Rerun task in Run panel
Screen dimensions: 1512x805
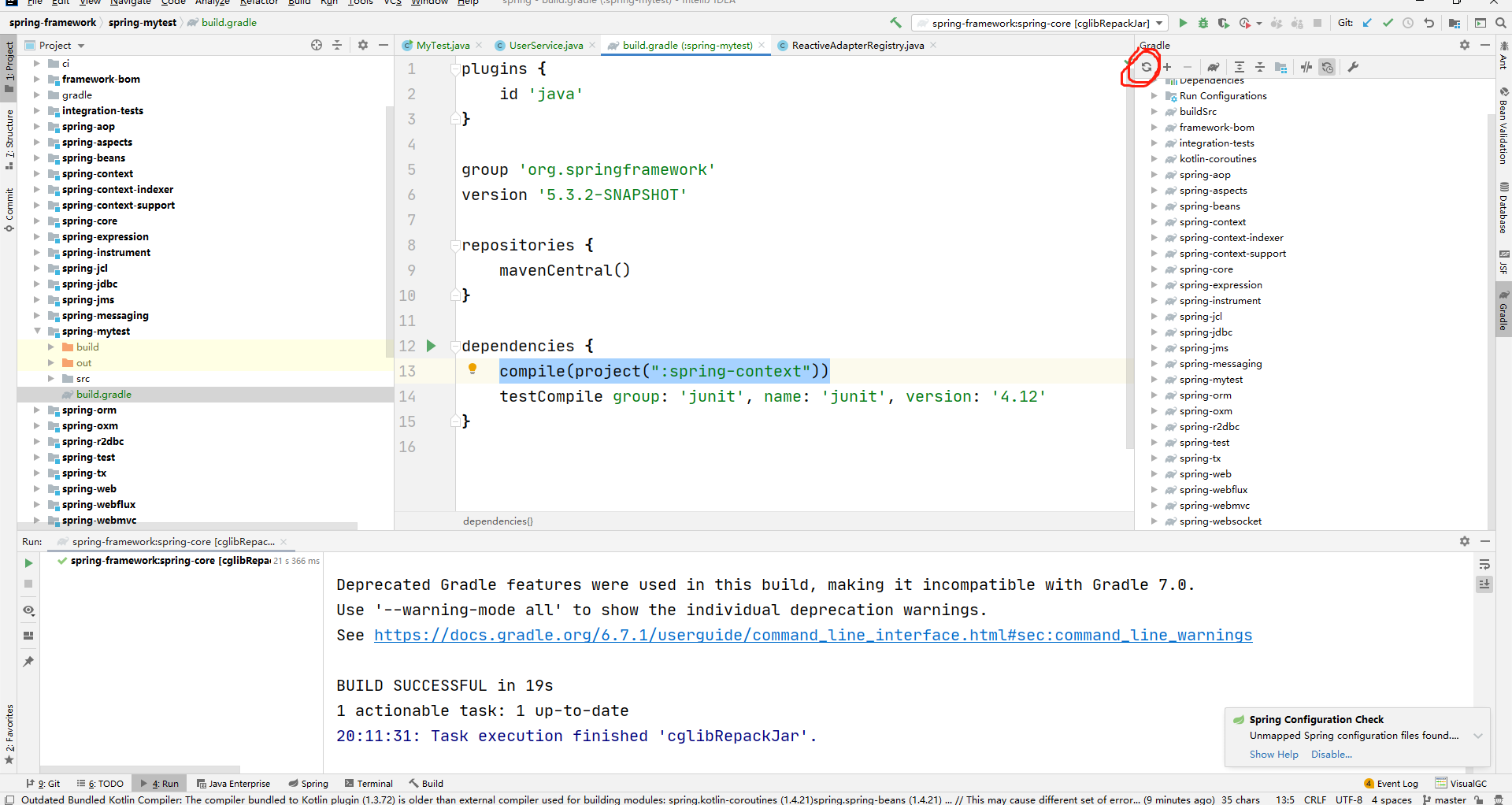click(x=28, y=563)
